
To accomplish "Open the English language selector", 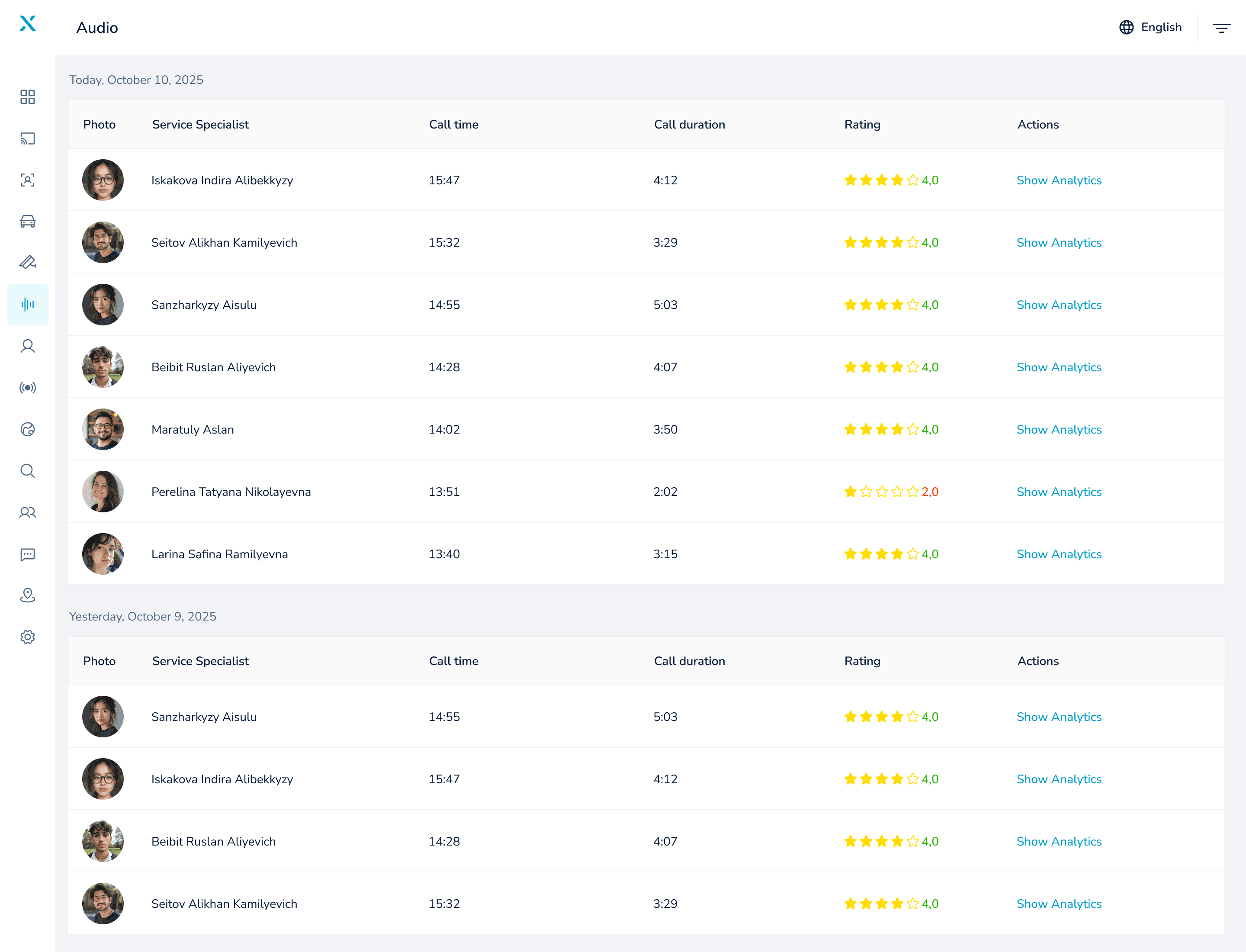I will [1150, 27].
